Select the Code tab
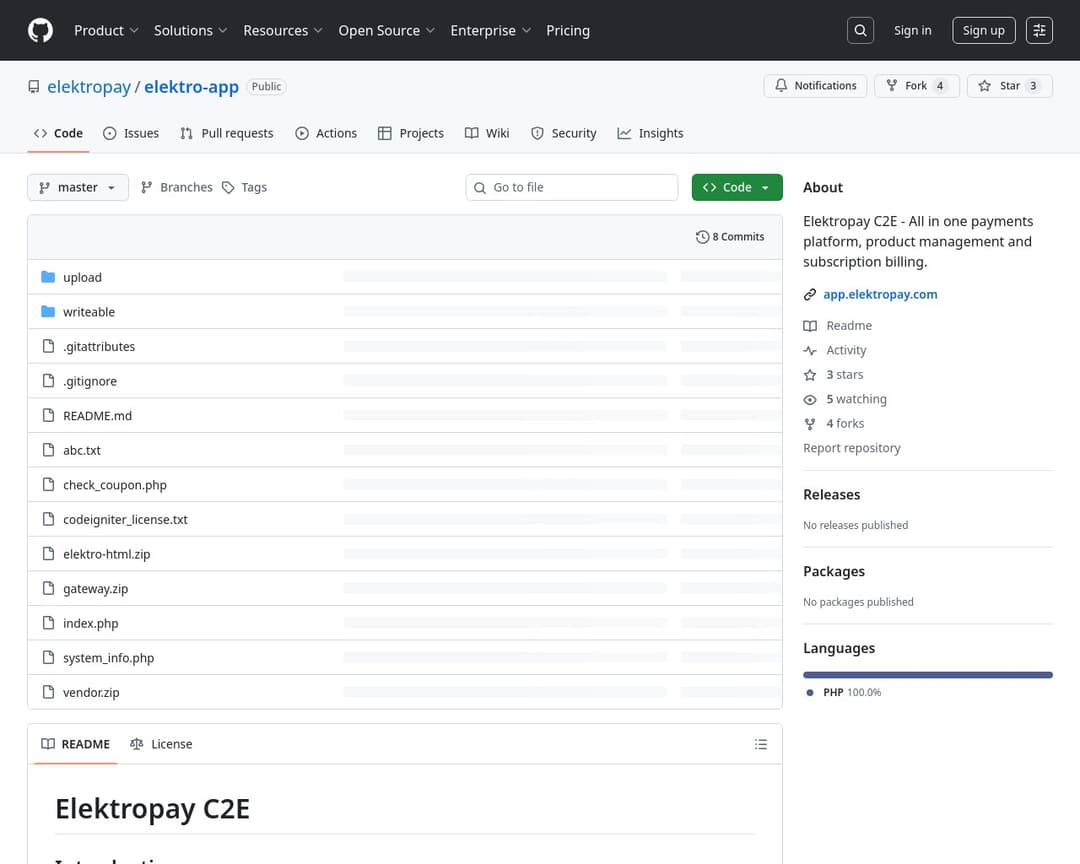The image size is (1080, 864). [x=59, y=133]
